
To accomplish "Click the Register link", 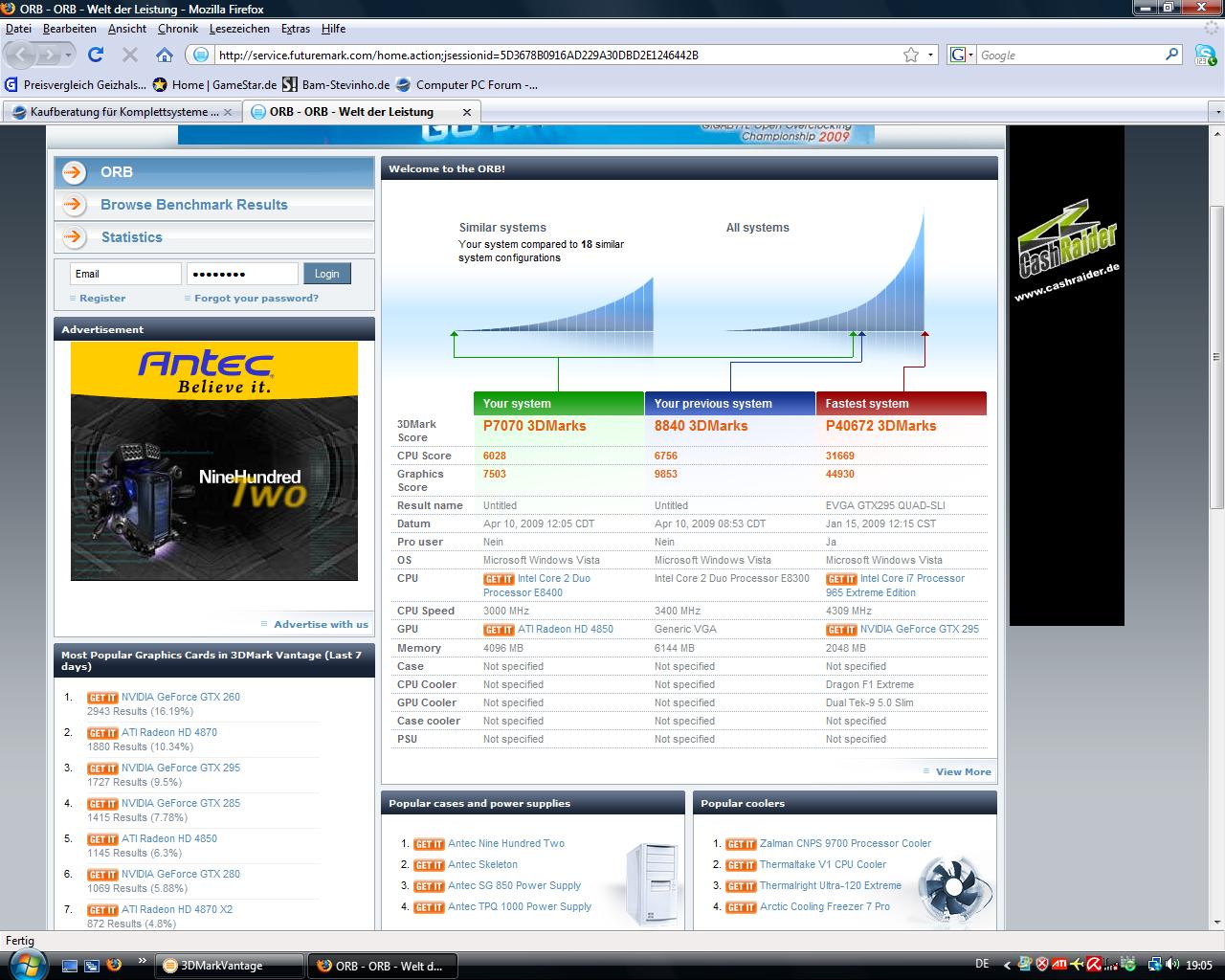I will click(102, 298).
